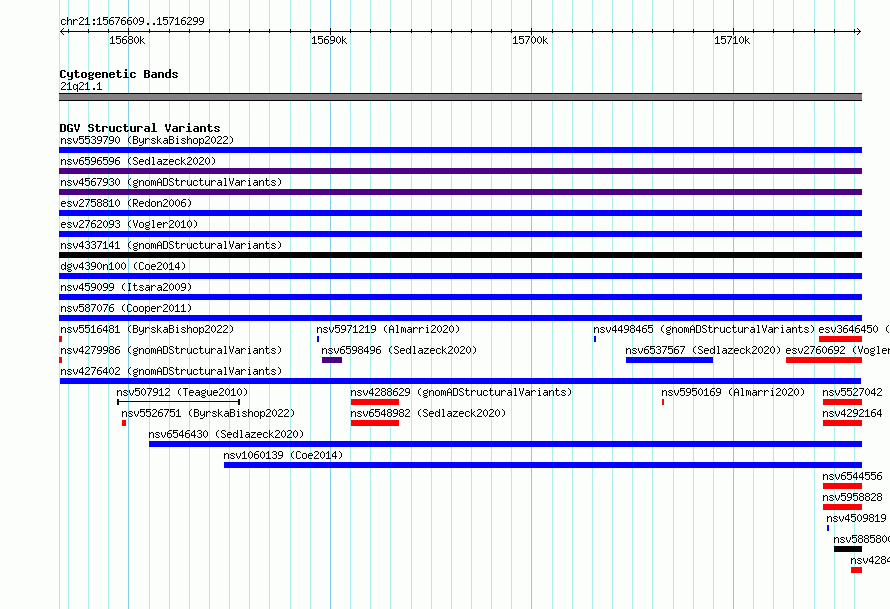Select the red bar under nsv6544556

click(x=842, y=486)
